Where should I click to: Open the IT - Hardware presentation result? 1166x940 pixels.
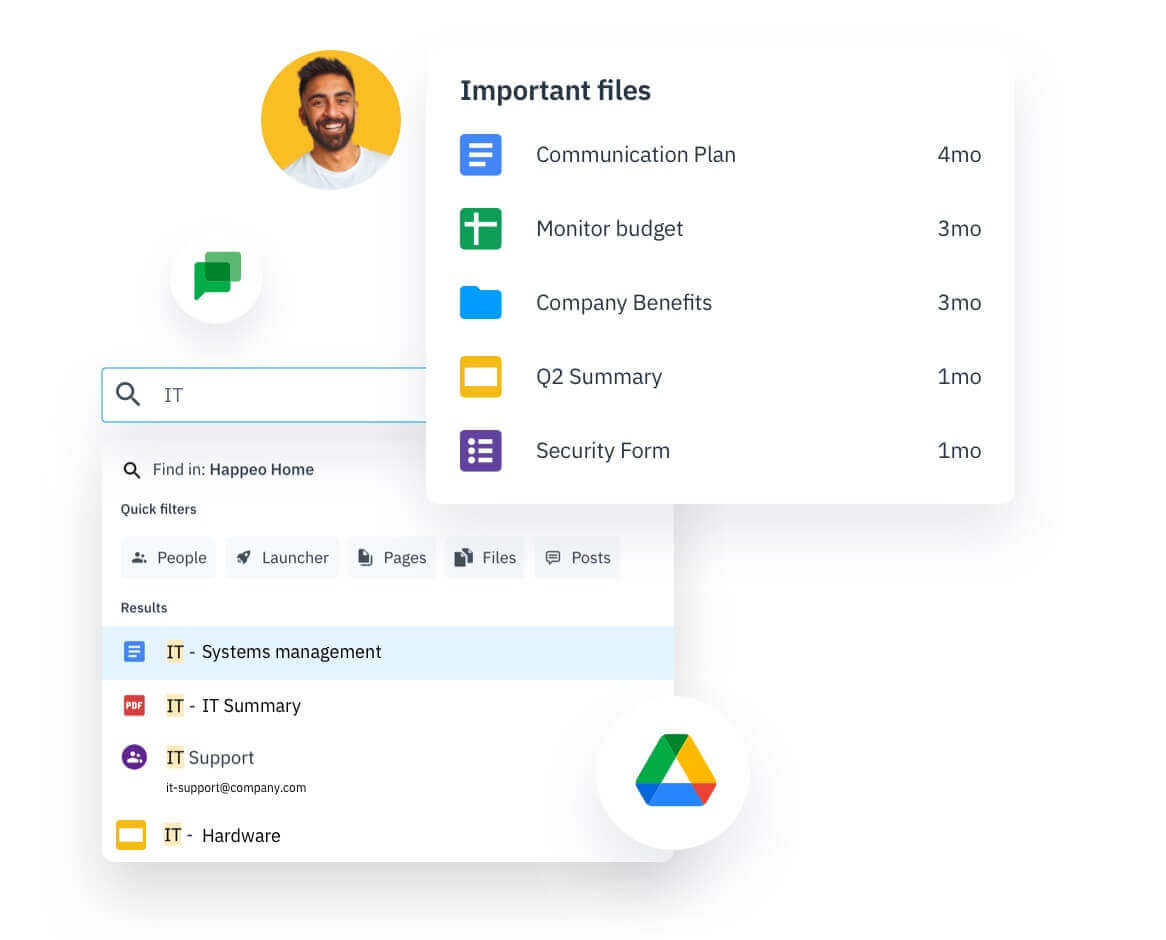click(x=240, y=835)
